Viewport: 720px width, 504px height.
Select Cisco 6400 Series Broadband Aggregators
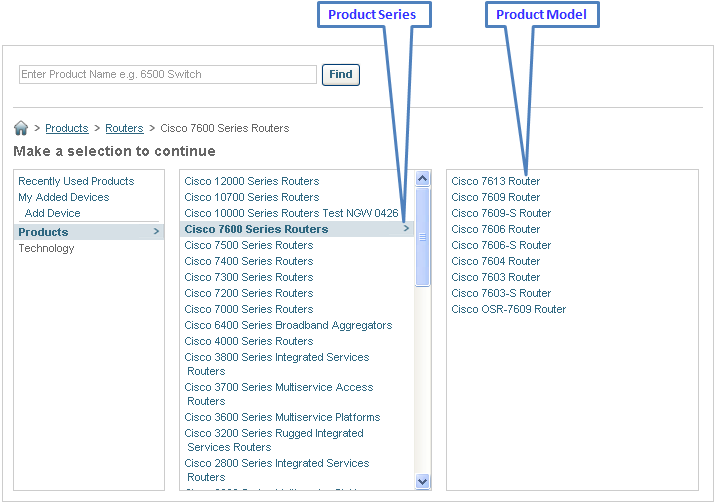point(288,326)
